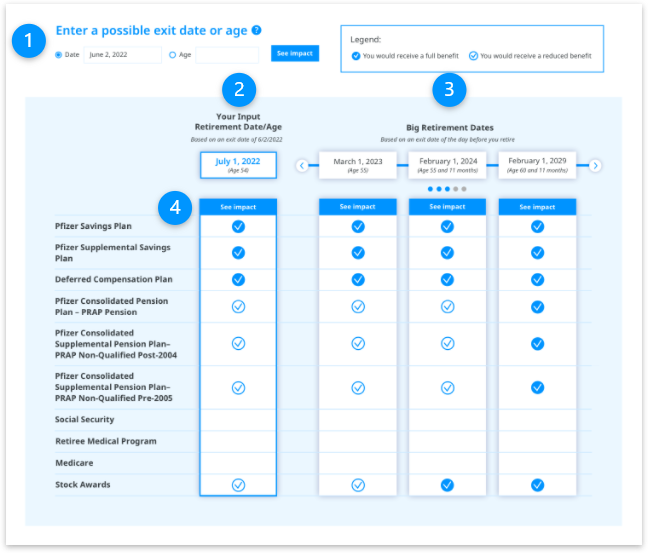The height and width of the screenshot is (553, 648).
Task: Click Pre-2005 full check in February 2029 column
Action: coord(537,388)
